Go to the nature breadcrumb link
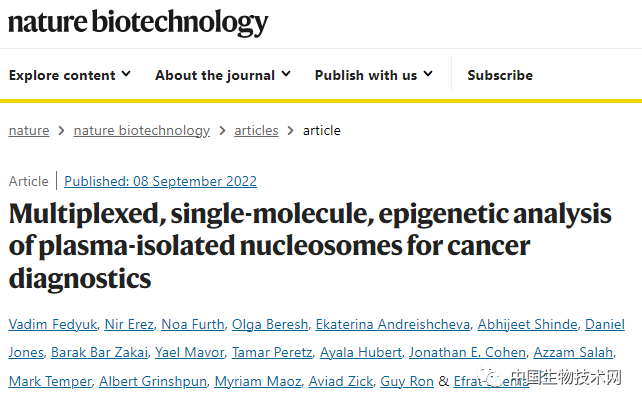The width and height of the screenshot is (642, 406). point(29,130)
